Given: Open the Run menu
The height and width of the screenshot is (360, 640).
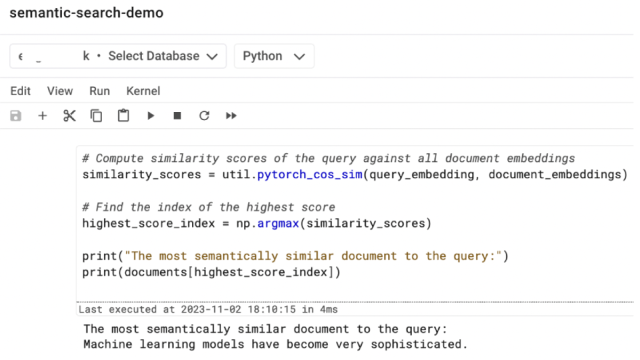Looking at the screenshot, I should pyautogui.click(x=100, y=91).
